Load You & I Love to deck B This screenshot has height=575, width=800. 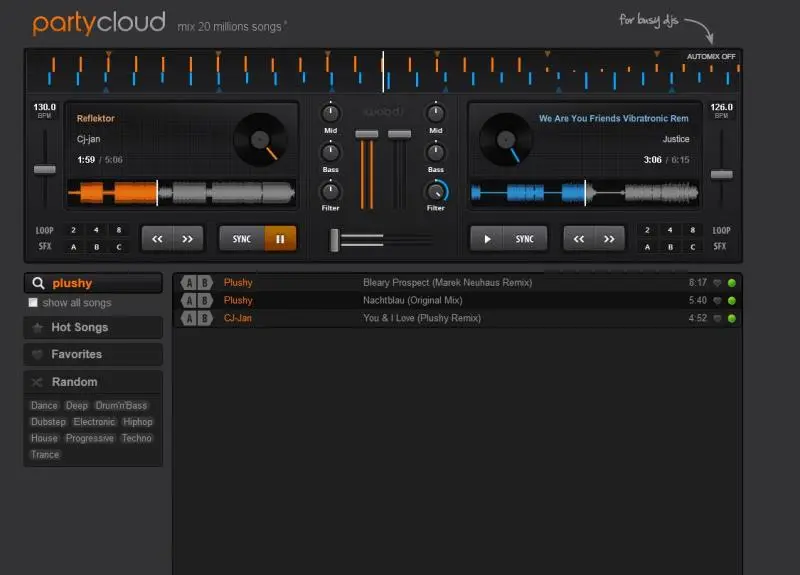pyautogui.click(x=204, y=318)
